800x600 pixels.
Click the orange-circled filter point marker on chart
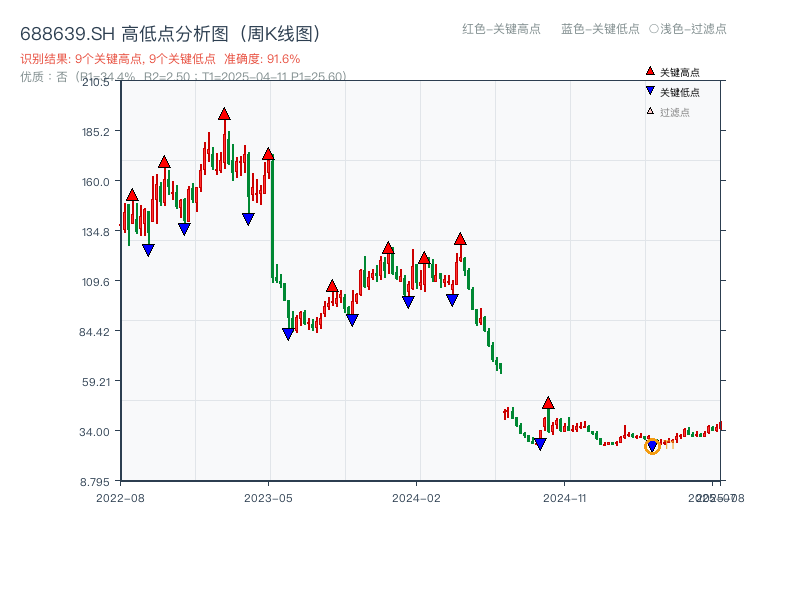tap(653, 444)
